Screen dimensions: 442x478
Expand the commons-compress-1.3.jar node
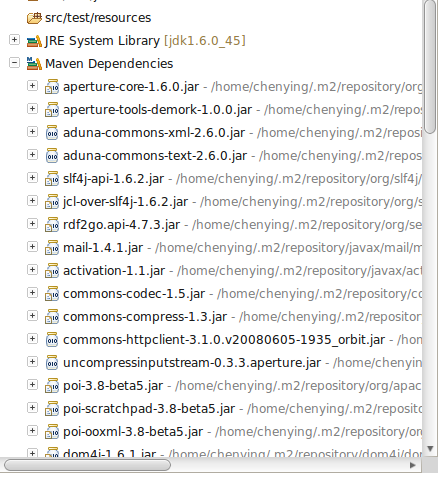[32, 316]
